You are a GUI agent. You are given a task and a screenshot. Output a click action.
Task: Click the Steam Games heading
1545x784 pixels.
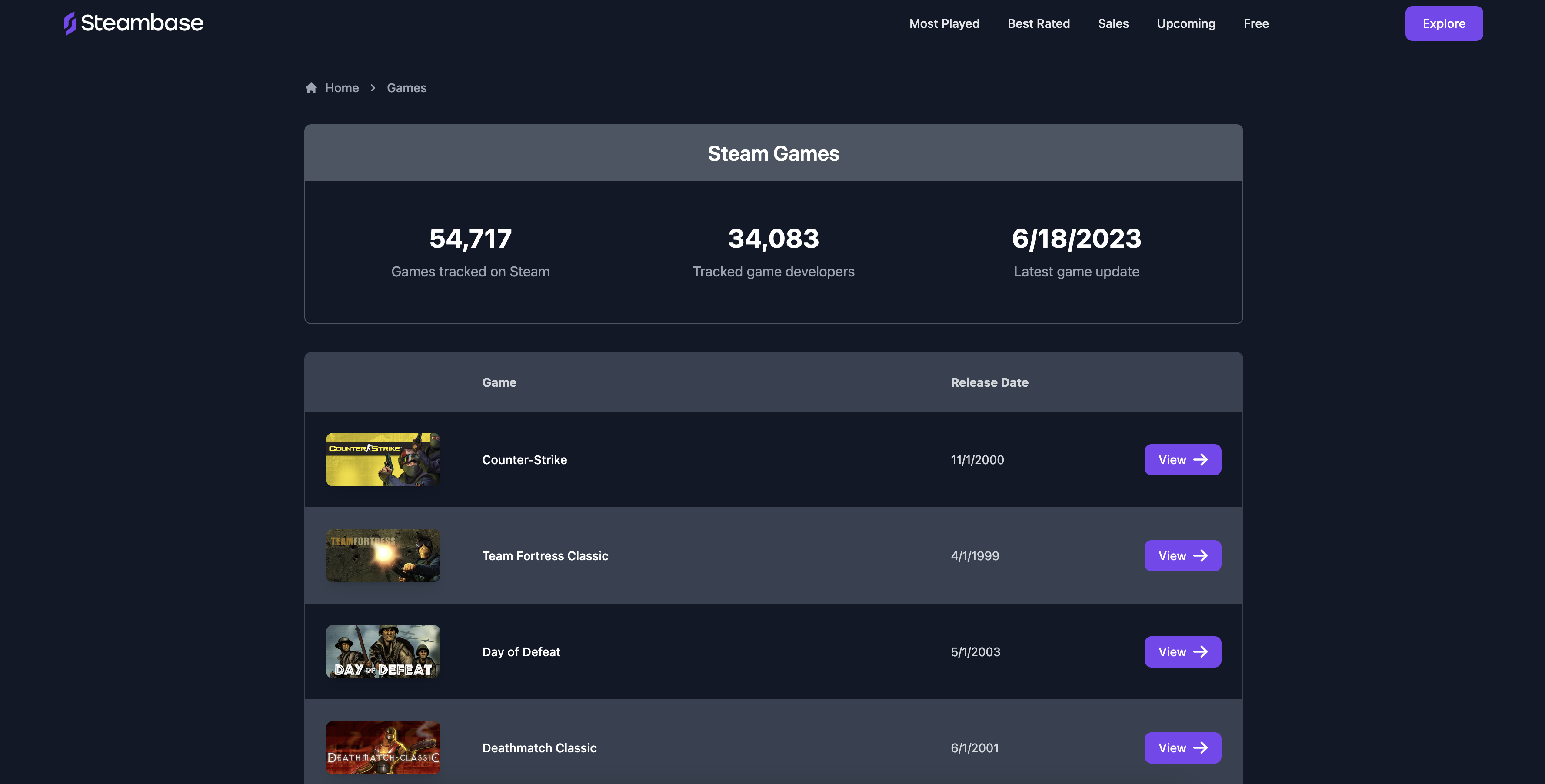[773, 153]
